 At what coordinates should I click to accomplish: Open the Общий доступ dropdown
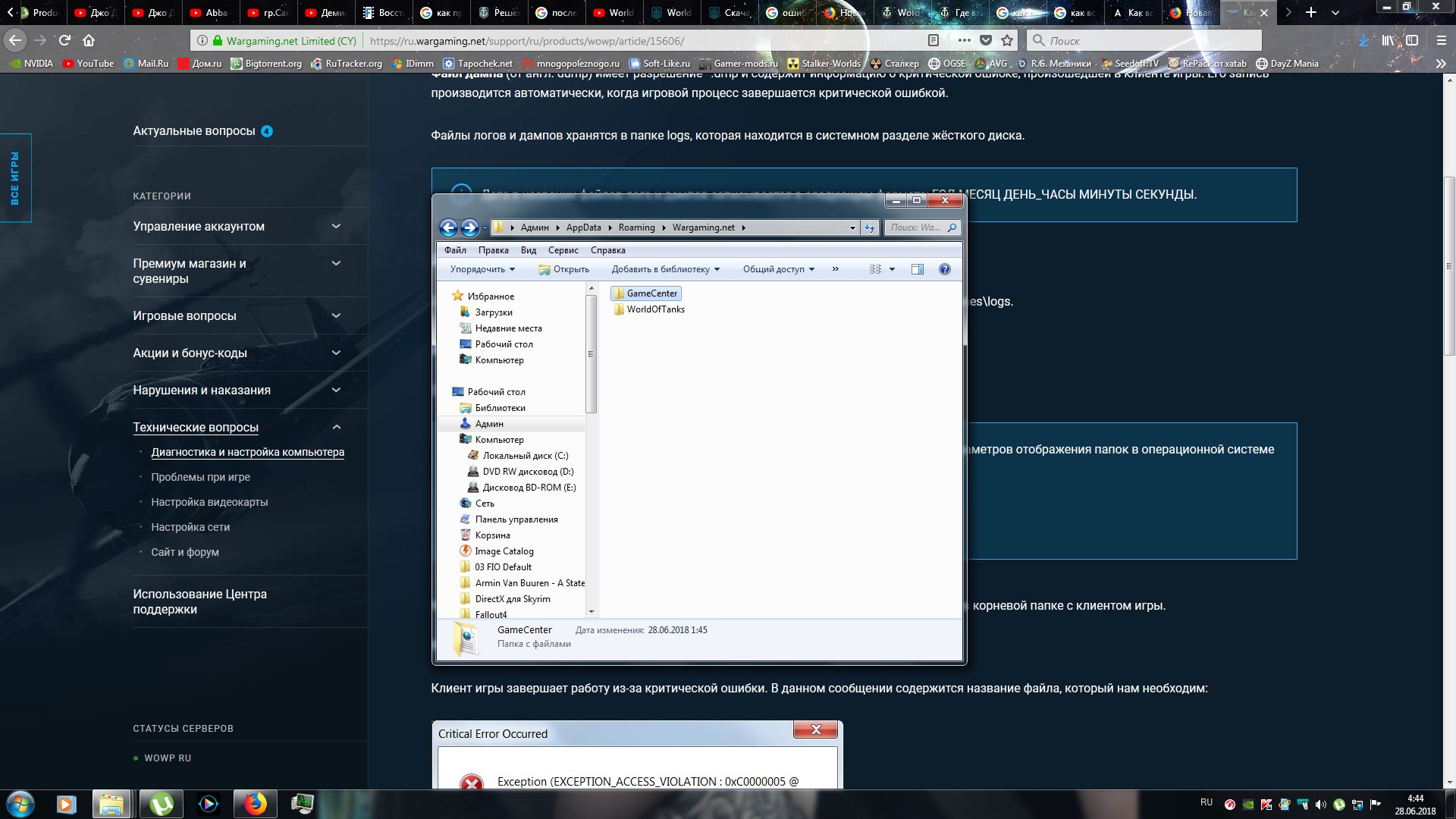[778, 269]
